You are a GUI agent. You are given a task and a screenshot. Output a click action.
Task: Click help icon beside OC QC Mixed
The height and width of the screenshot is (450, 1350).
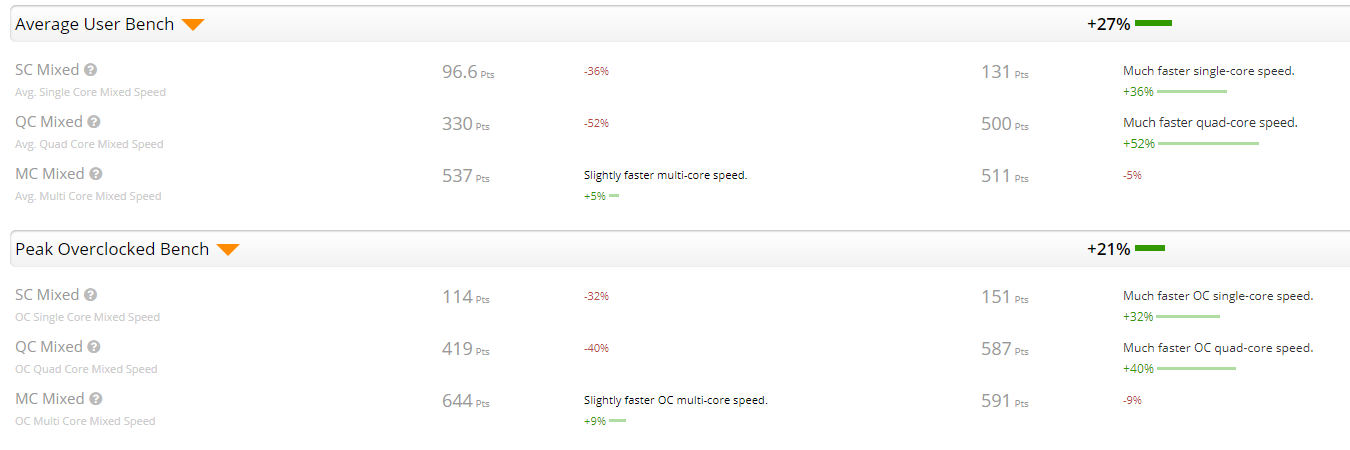tap(94, 347)
